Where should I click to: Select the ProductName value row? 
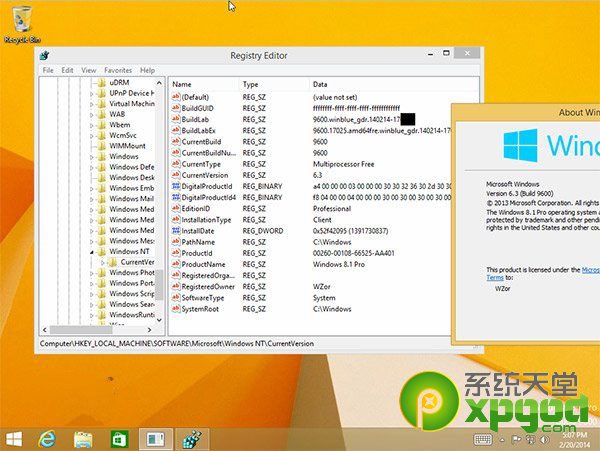point(310,264)
